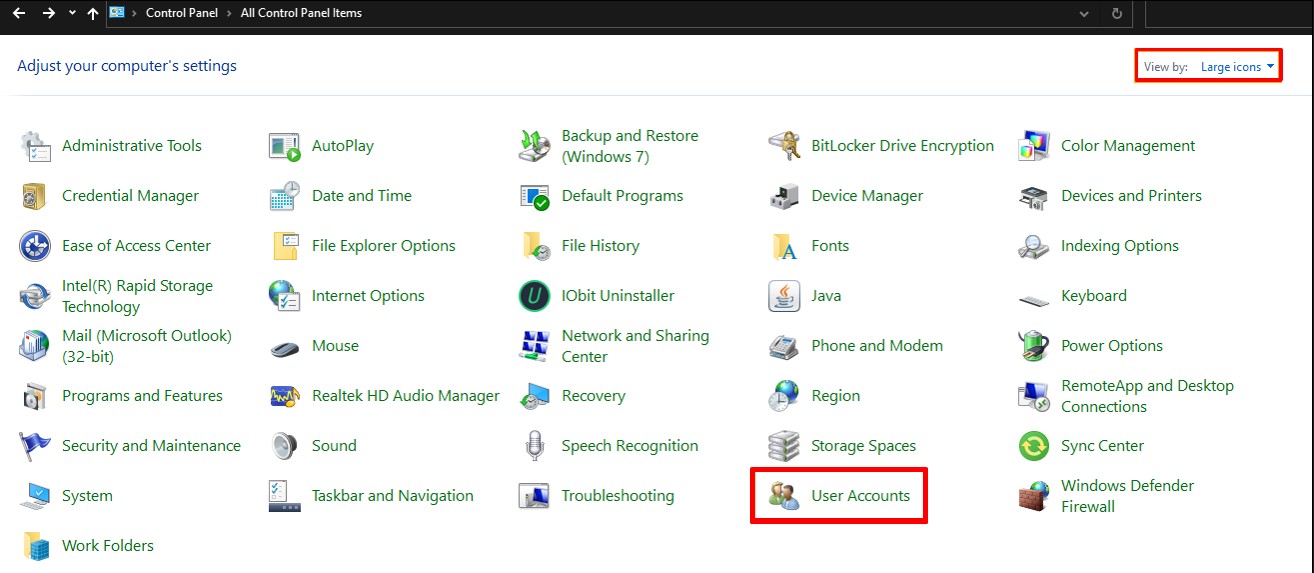1314x573 pixels.
Task: Open the Mouse icon
Action: tap(285, 348)
